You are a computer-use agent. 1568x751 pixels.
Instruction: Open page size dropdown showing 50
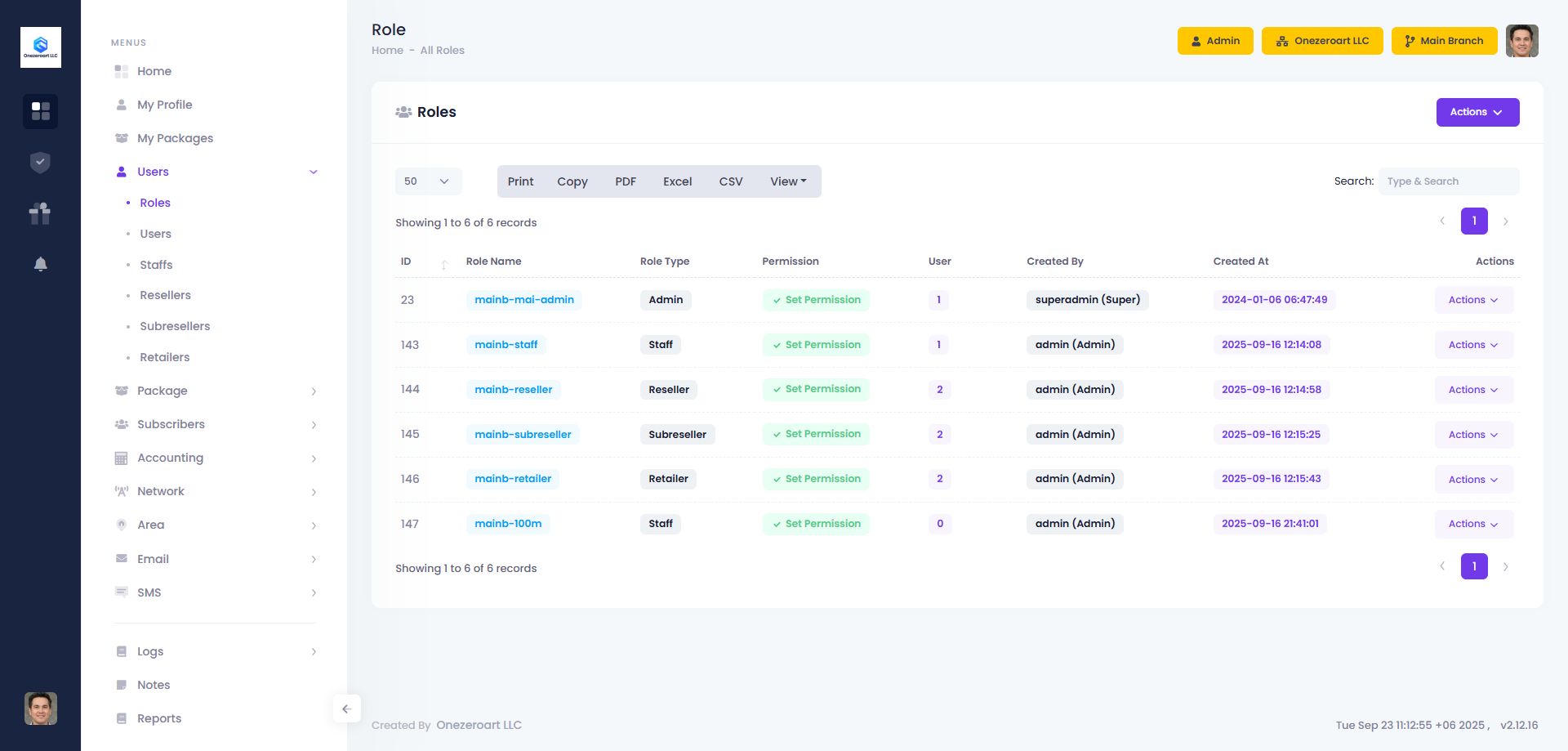428,181
